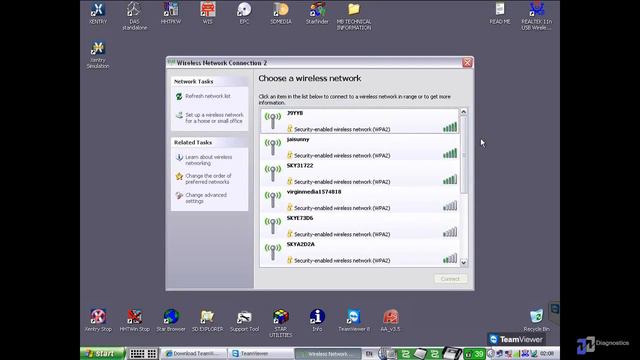The width and height of the screenshot is (640, 360).
Task: Switch to the Download TeamViewer taskbar item
Action: pyautogui.click(x=193, y=353)
